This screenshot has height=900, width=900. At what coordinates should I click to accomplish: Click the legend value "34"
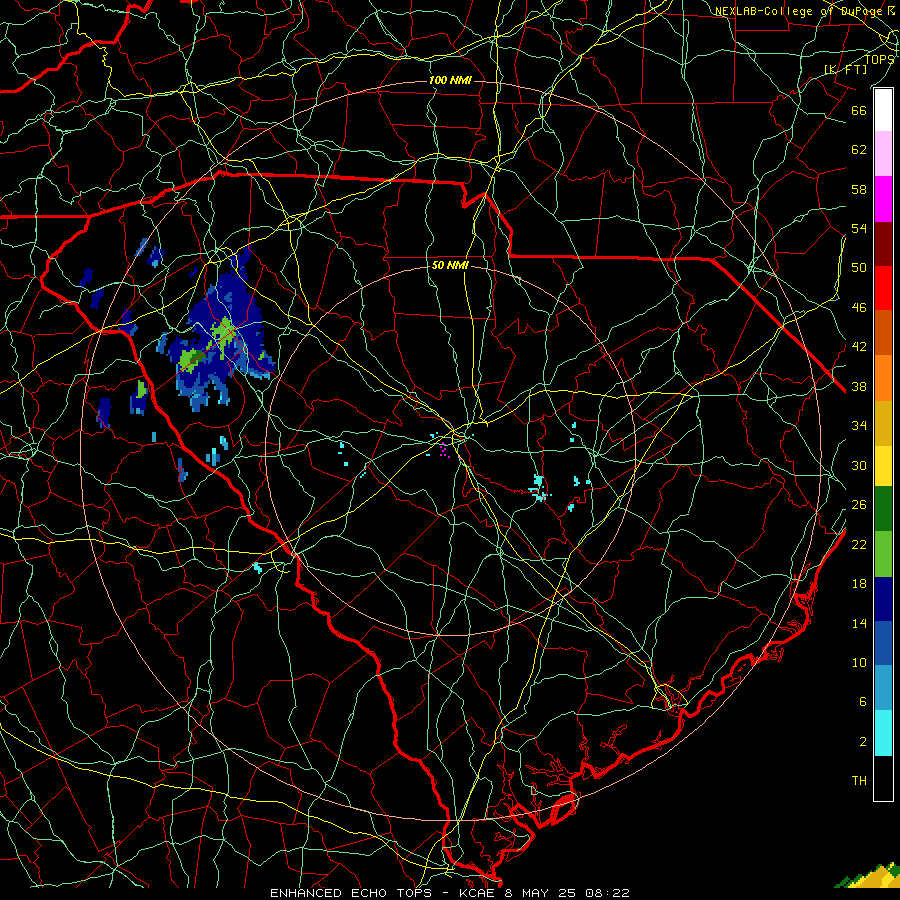859,426
